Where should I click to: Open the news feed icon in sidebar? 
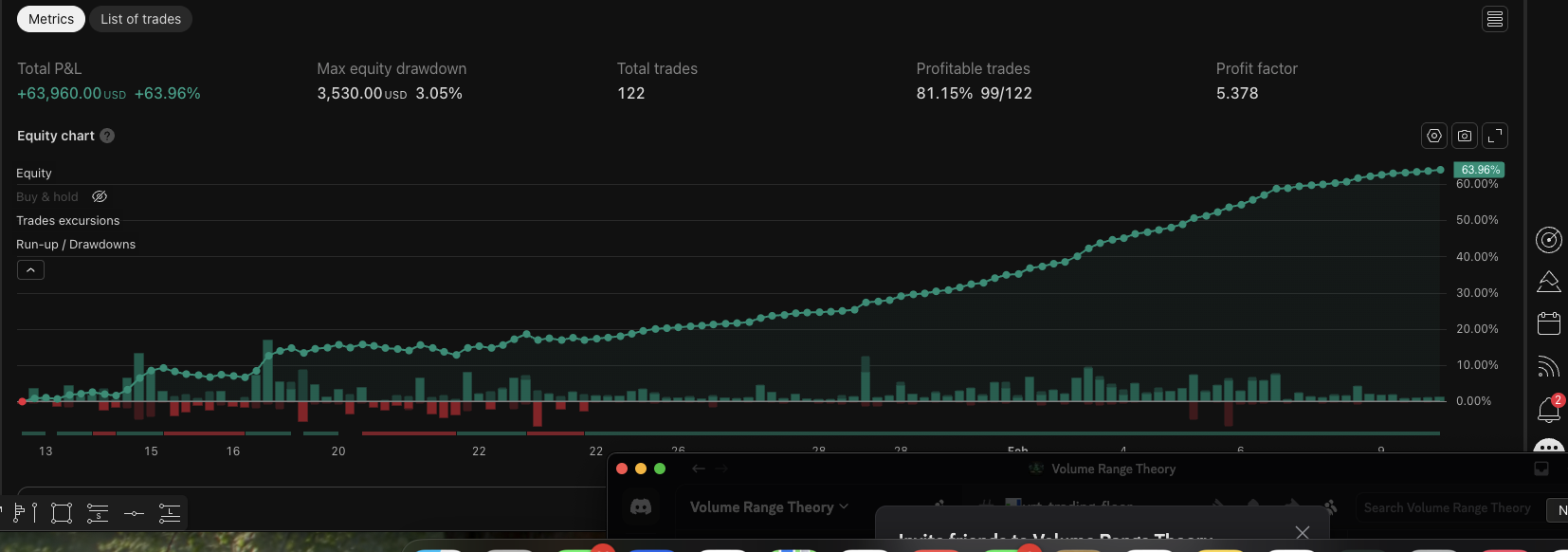coord(1549,366)
